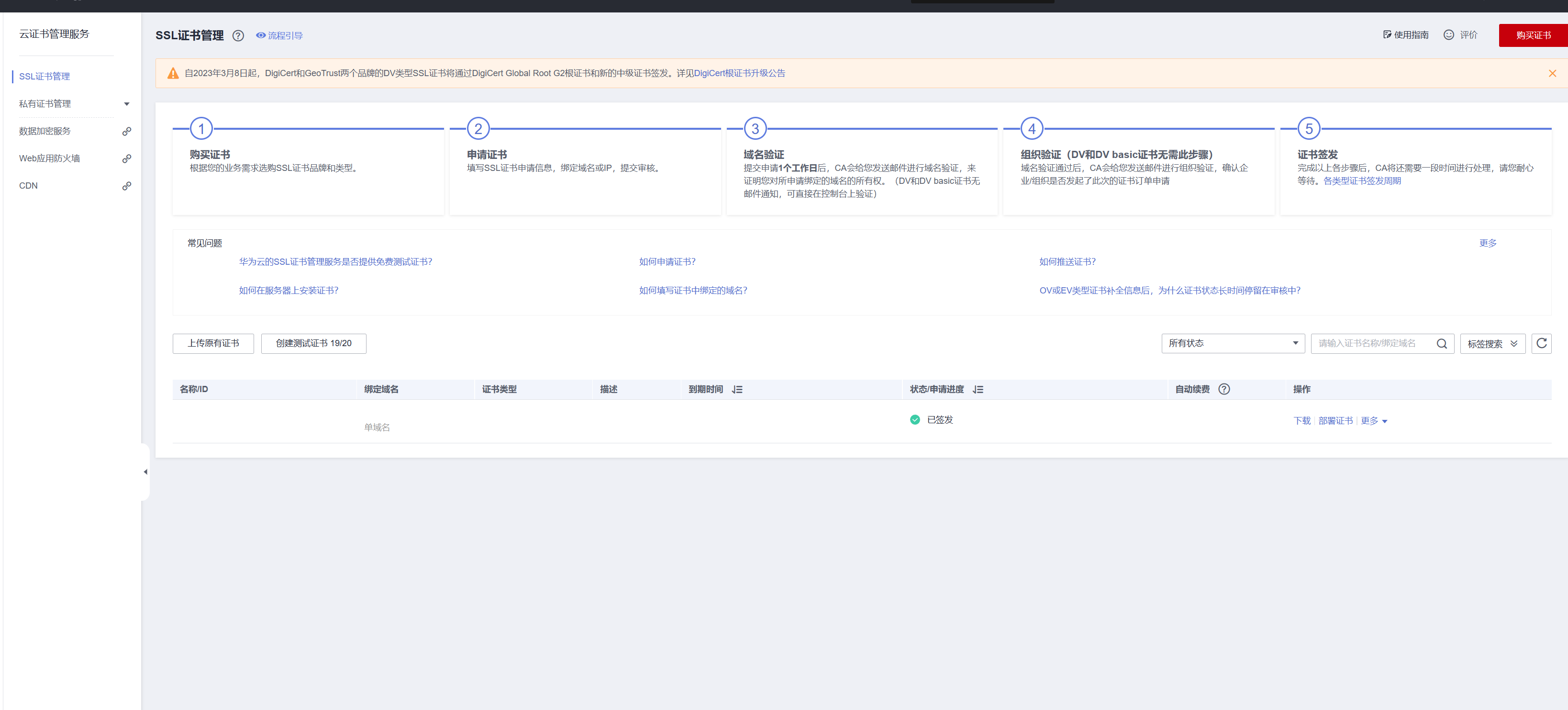This screenshot has width=1568, height=710.
Task: Expand the 标签搜索 panel
Action: [x=1492, y=344]
